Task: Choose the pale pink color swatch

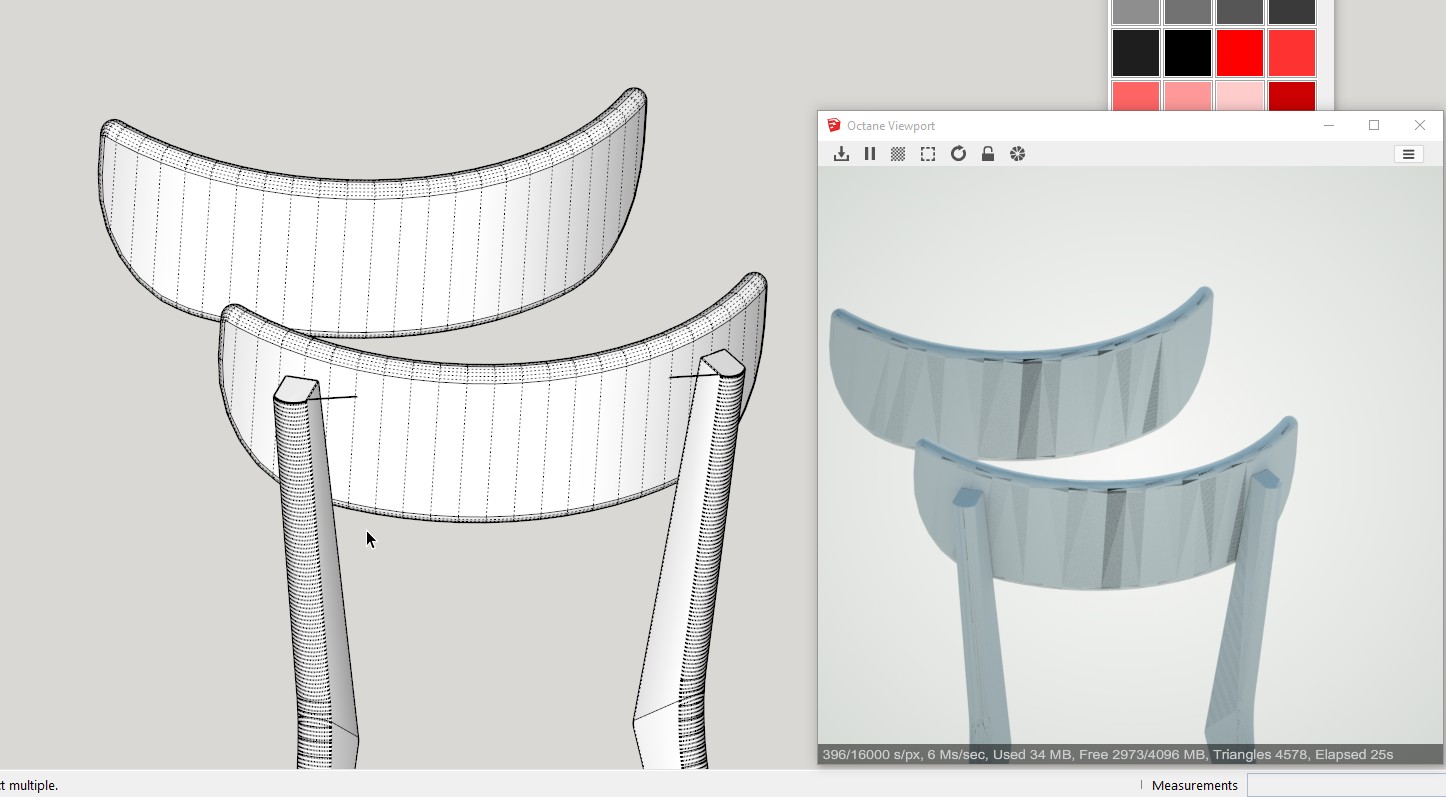Action: [1240, 96]
